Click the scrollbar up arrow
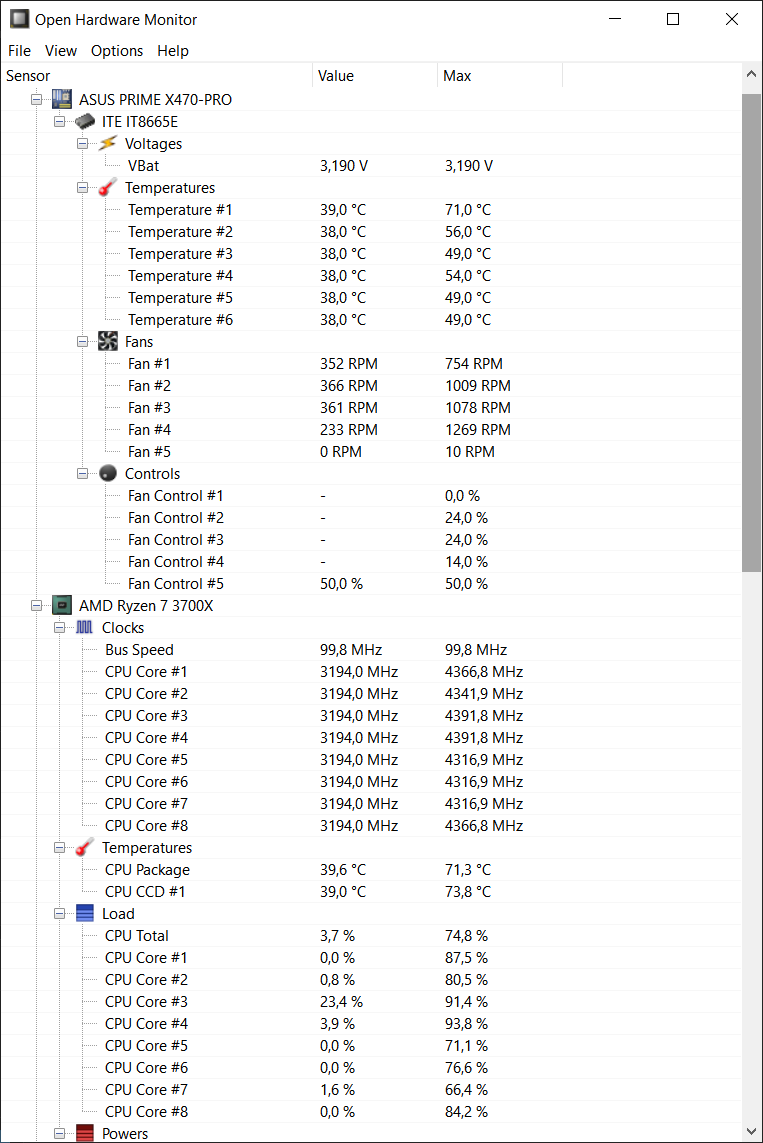 click(x=751, y=74)
